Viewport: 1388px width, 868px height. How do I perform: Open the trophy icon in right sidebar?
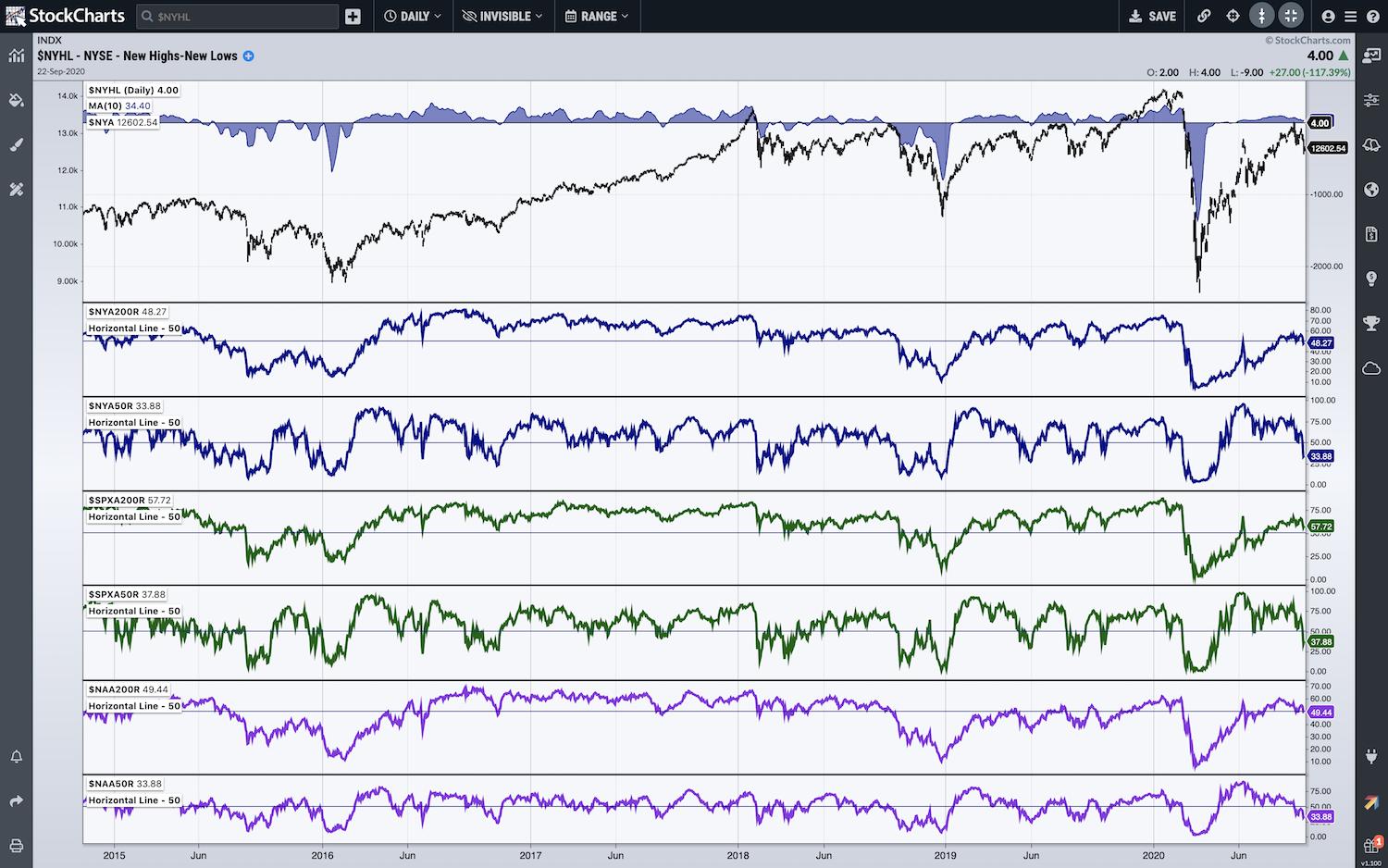tap(1371, 323)
